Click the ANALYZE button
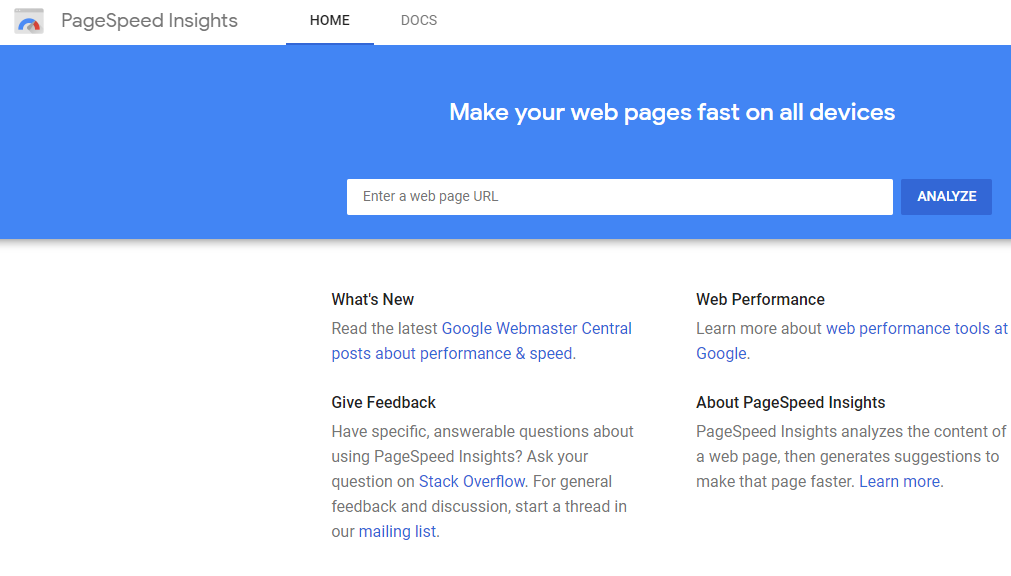This screenshot has height=576, width=1011. point(947,197)
